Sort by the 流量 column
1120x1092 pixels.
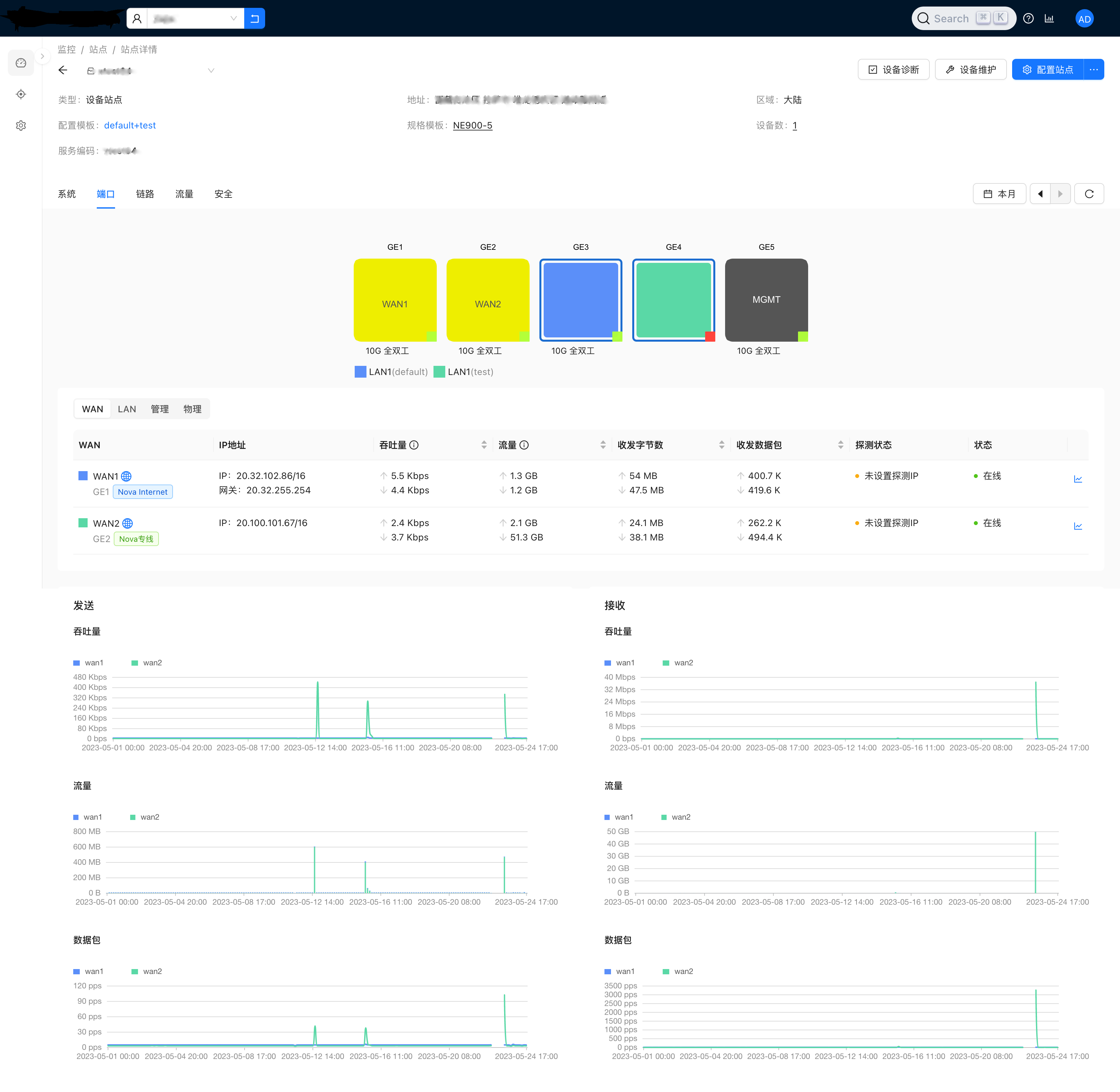tap(603, 445)
